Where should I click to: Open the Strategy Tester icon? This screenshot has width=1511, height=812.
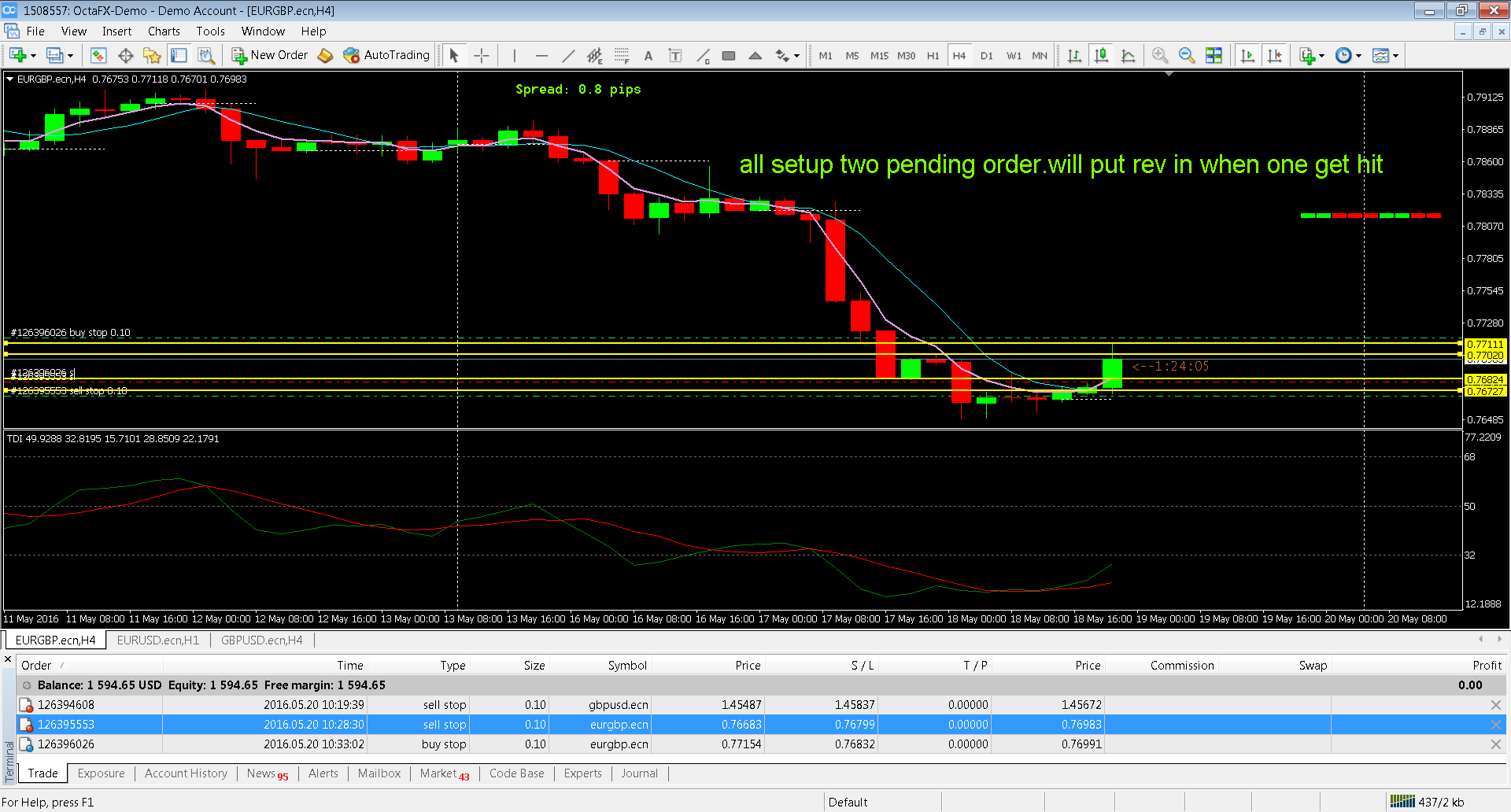coord(205,55)
